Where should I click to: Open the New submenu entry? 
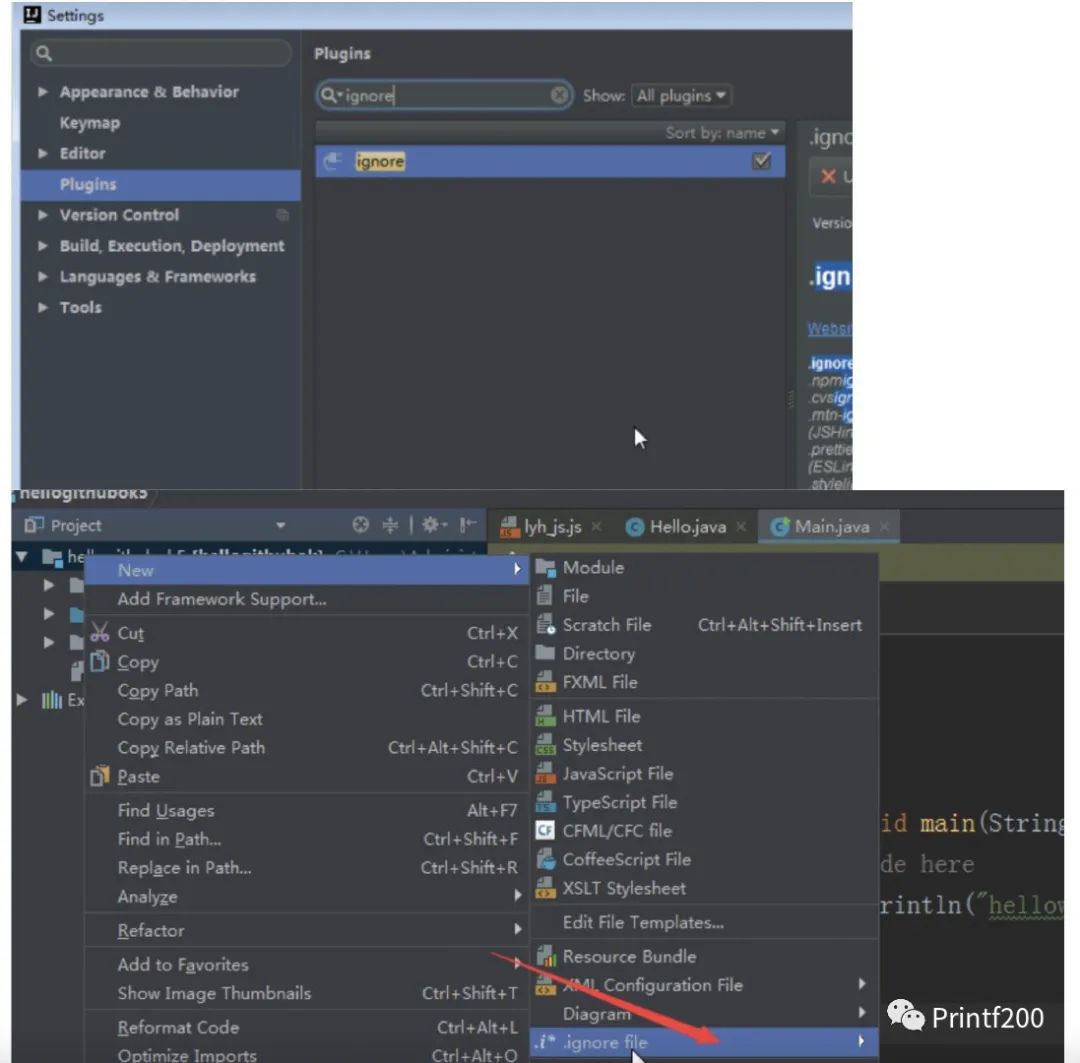[x=307, y=570]
